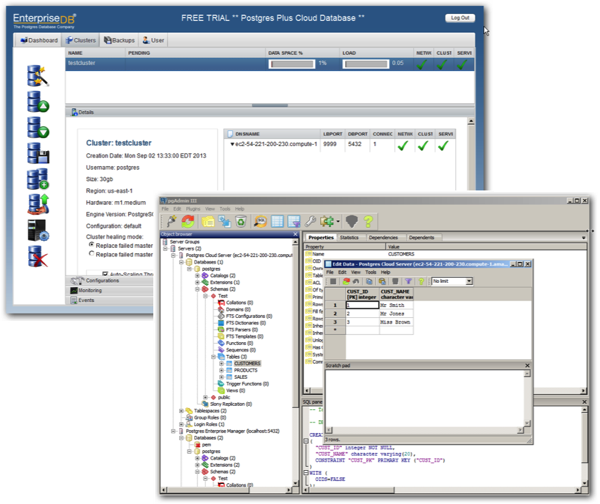Click the add replica database icon
This screenshot has height=504, width=600.
point(38,179)
